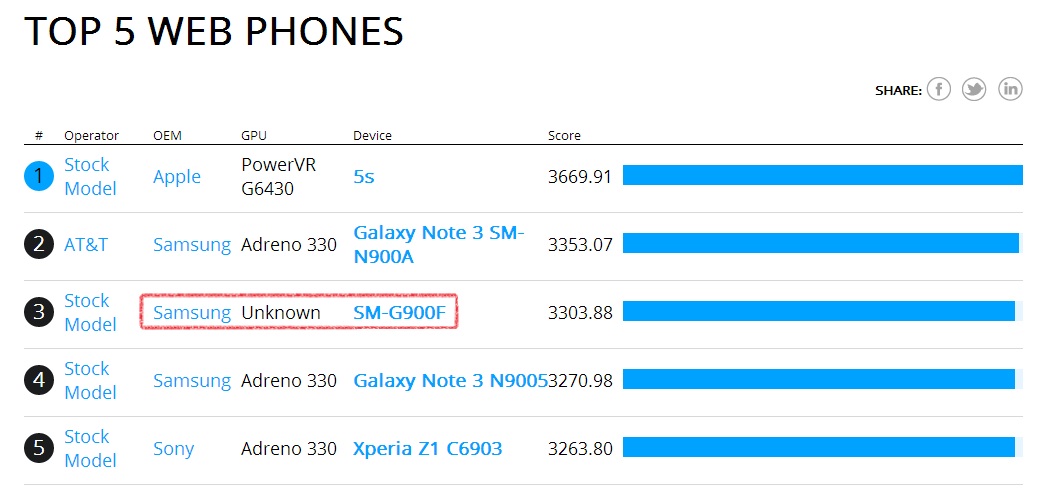Open Galaxy Note 3 SM-N900A device page

coord(438,245)
